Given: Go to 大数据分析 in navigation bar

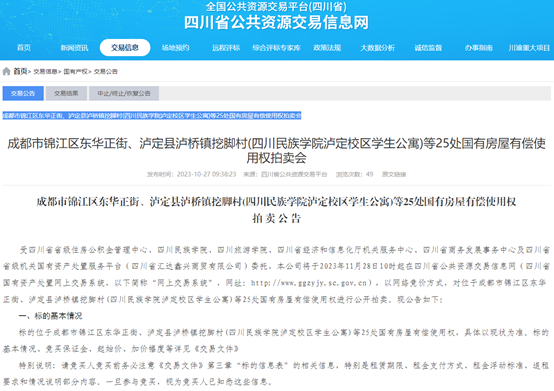Looking at the screenshot, I should point(378,48).
